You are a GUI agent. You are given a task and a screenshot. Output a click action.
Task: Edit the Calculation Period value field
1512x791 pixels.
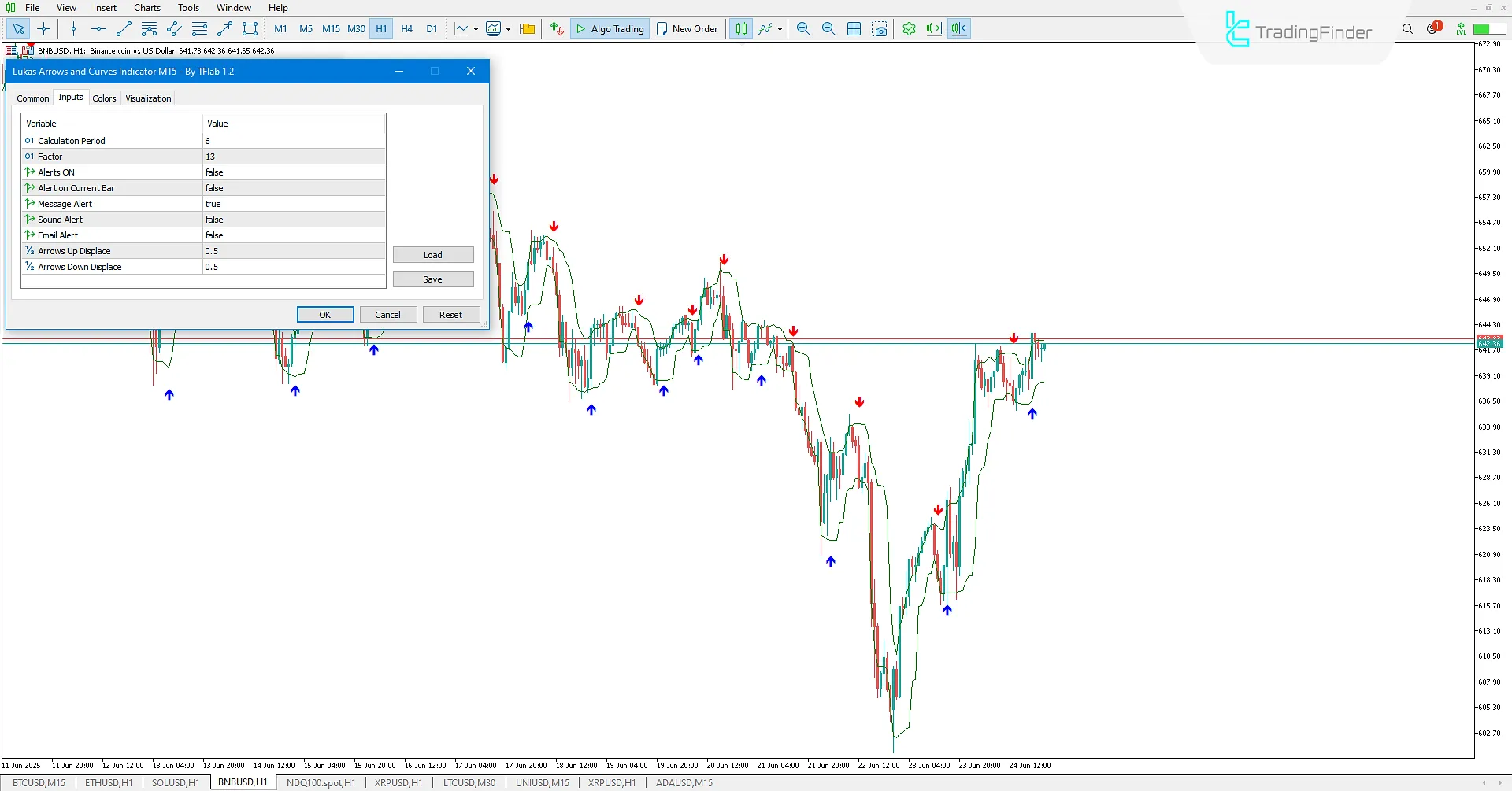[x=292, y=141]
